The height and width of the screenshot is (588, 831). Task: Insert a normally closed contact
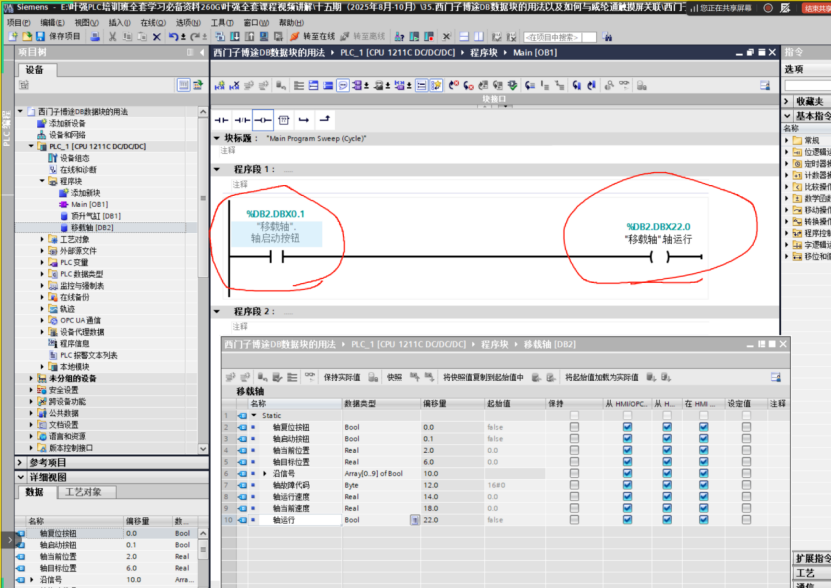tap(242, 120)
